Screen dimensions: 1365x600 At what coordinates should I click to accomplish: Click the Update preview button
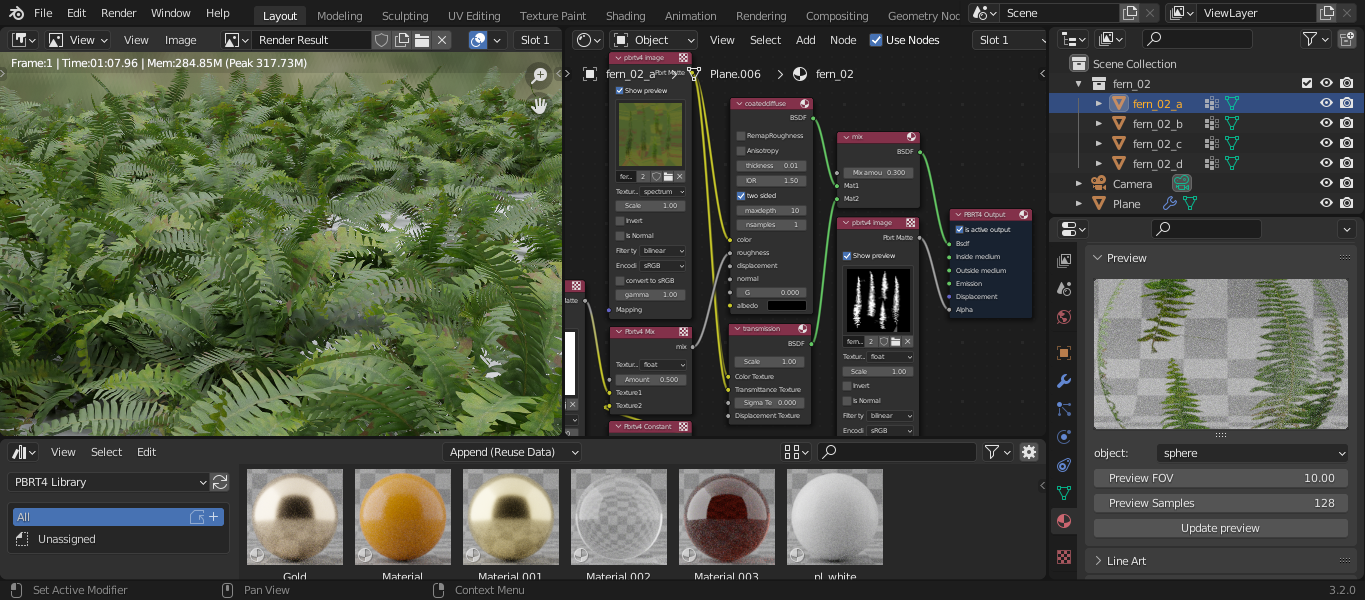(1220, 528)
